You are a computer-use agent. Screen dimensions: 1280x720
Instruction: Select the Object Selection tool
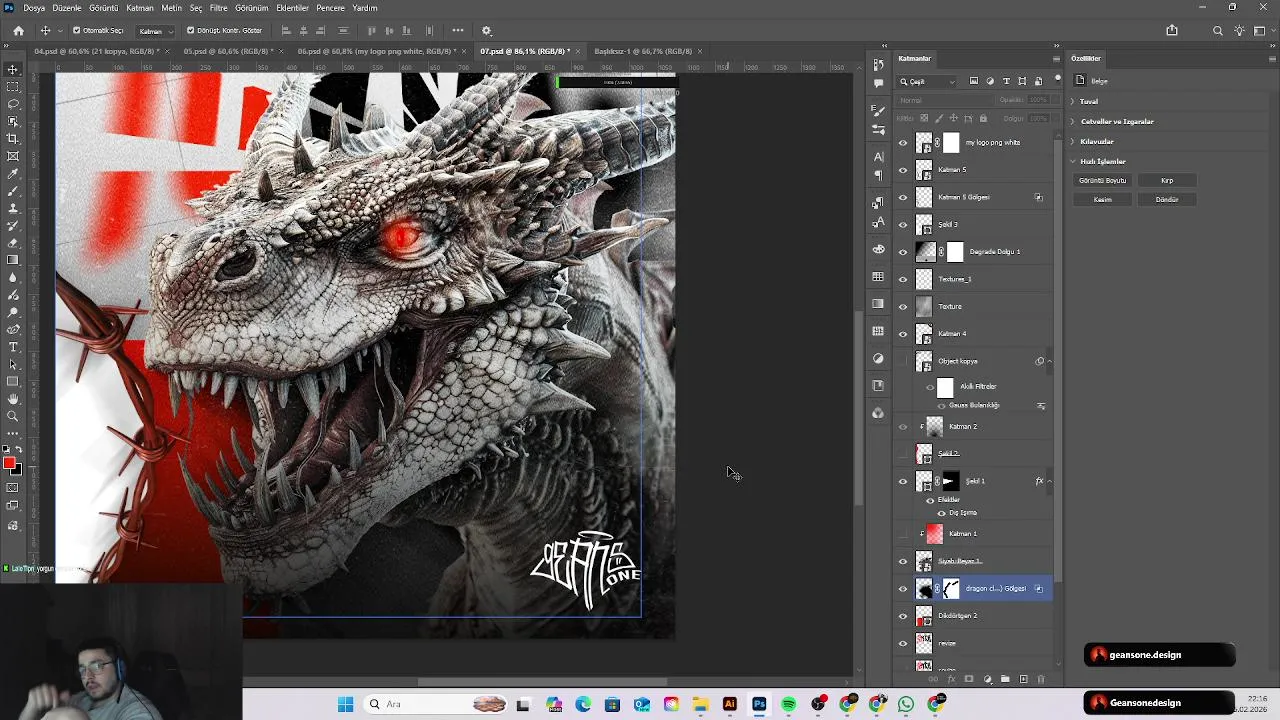[x=13, y=121]
